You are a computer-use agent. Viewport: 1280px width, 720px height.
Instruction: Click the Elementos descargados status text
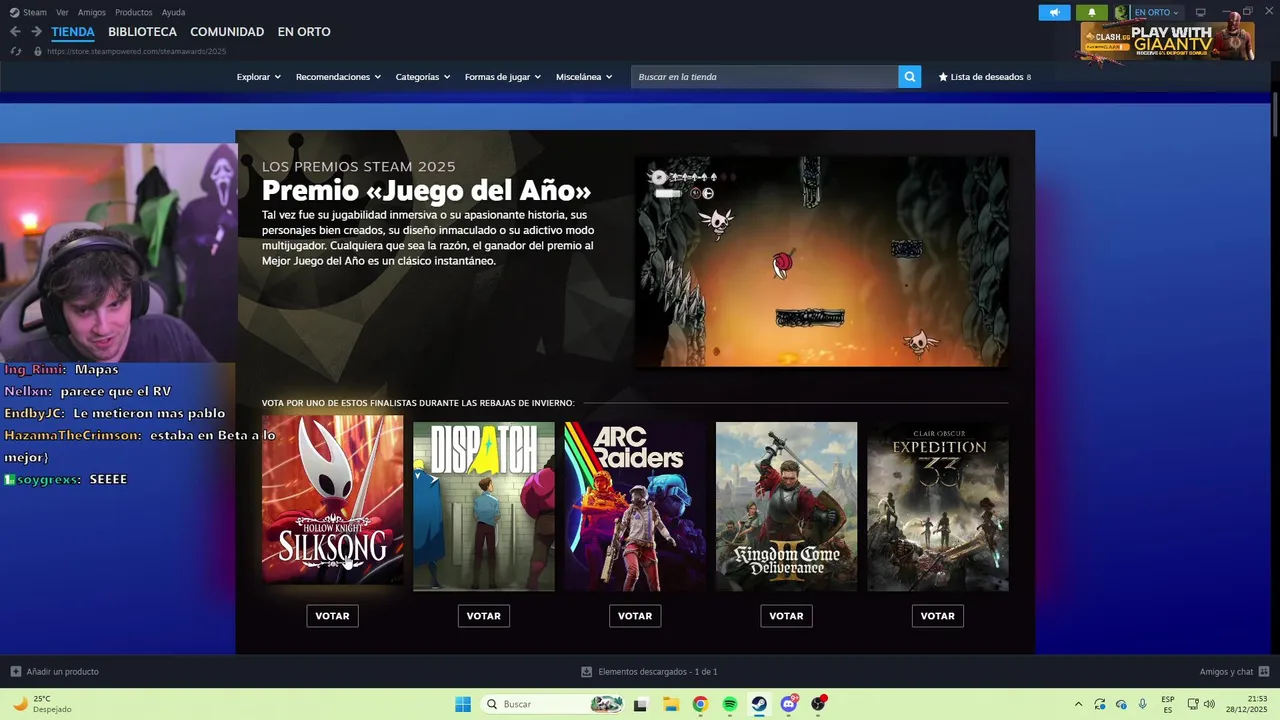pyautogui.click(x=657, y=672)
